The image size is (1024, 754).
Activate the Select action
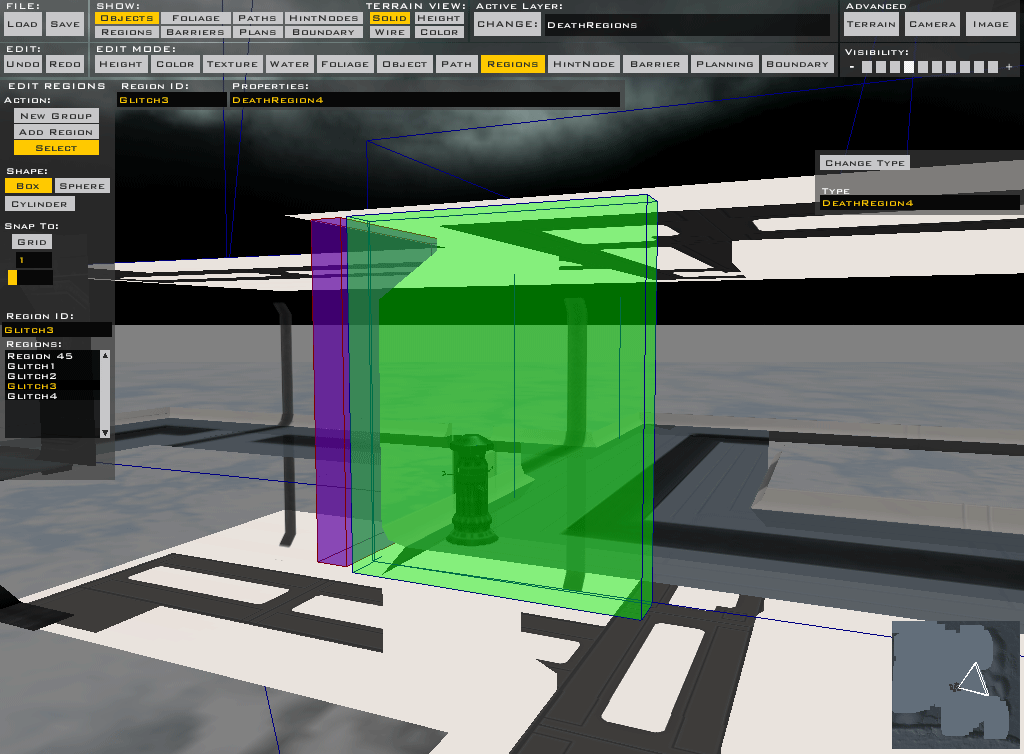coord(56,148)
